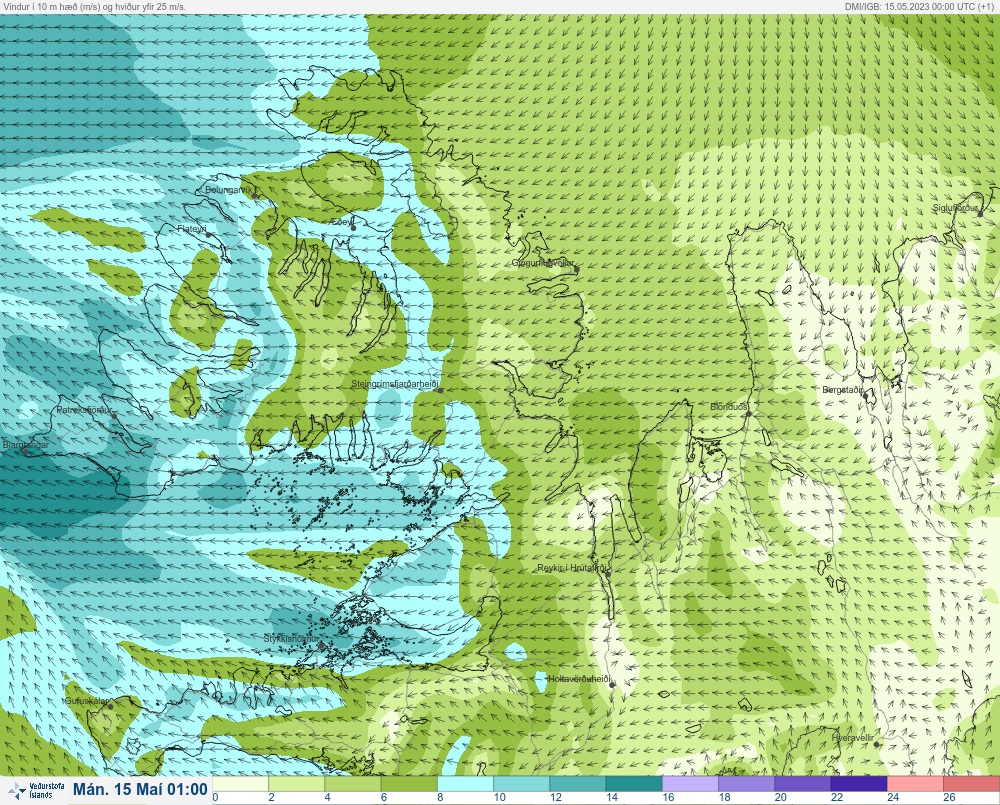
Task: Click the 6–8 m/s dark green legend swatch
Action: [409, 784]
